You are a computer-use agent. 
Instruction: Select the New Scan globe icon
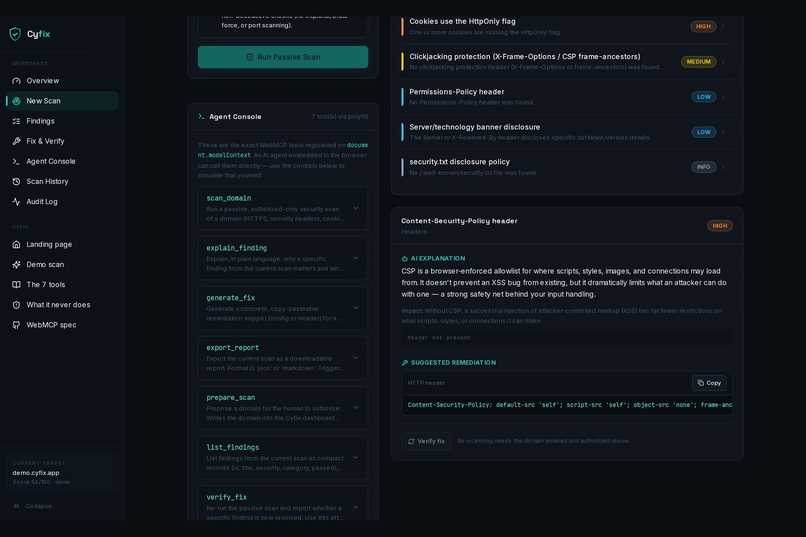point(16,101)
